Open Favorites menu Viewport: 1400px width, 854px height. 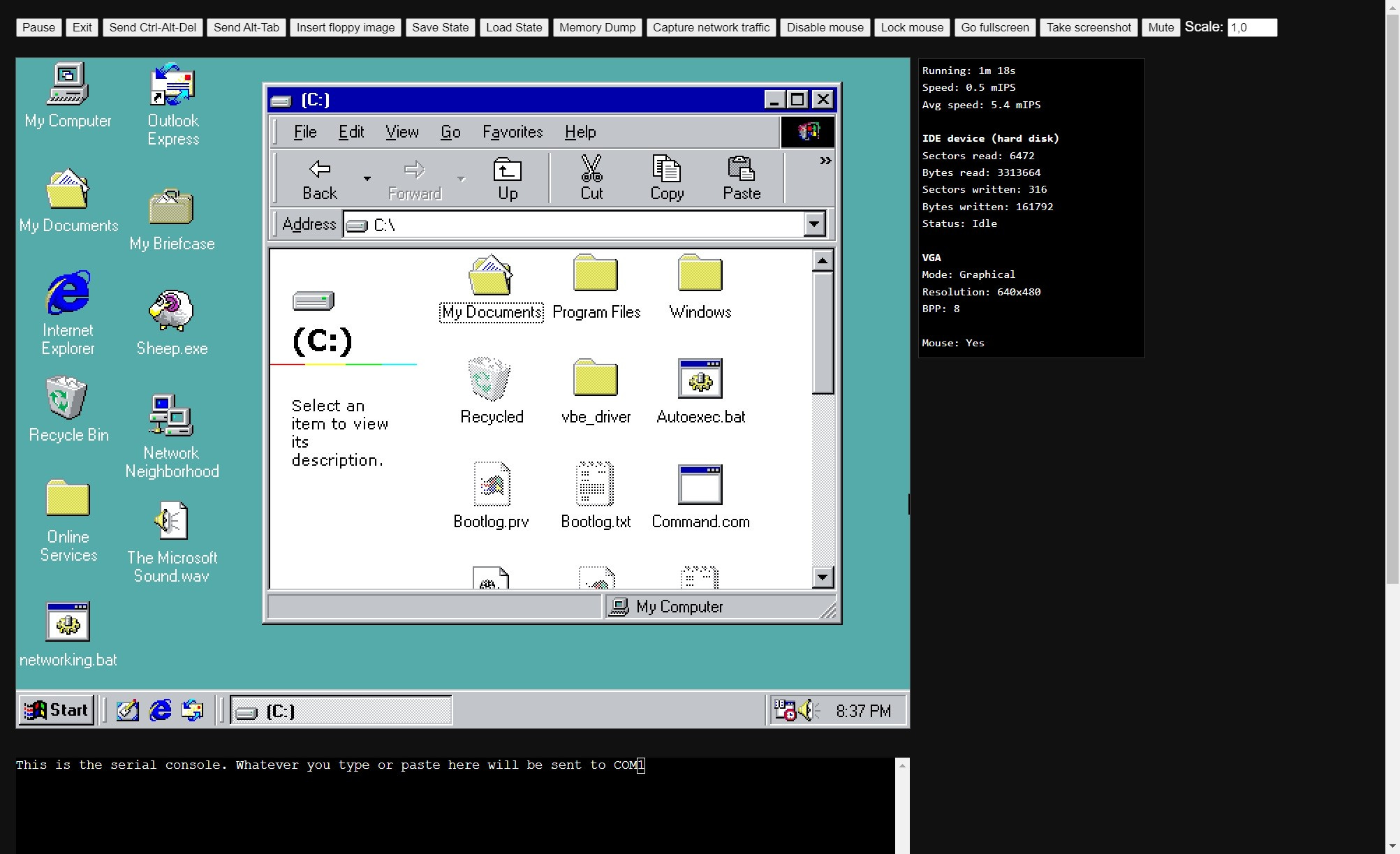pos(513,132)
